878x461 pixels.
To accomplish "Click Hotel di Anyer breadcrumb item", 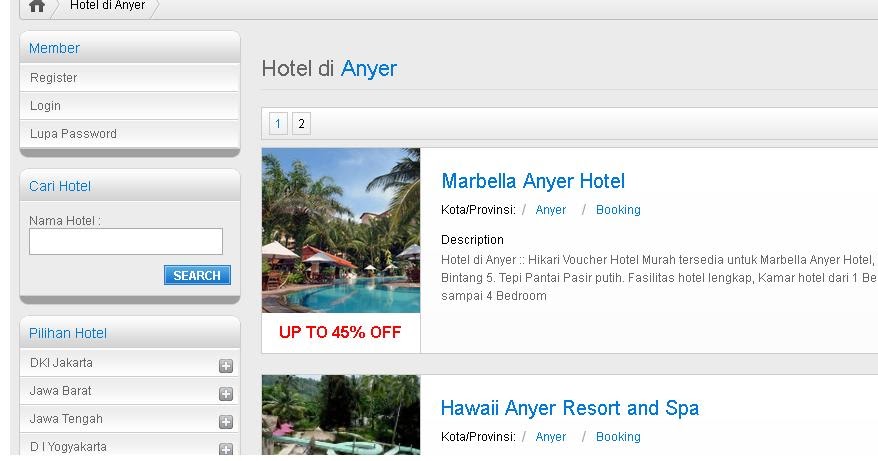I will click(x=108, y=5).
